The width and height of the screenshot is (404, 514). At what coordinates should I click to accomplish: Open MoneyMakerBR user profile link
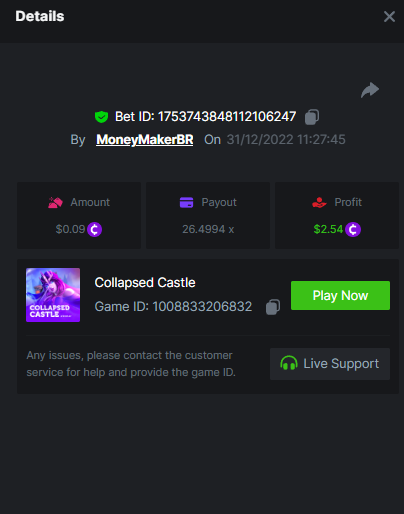click(x=145, y=140)
